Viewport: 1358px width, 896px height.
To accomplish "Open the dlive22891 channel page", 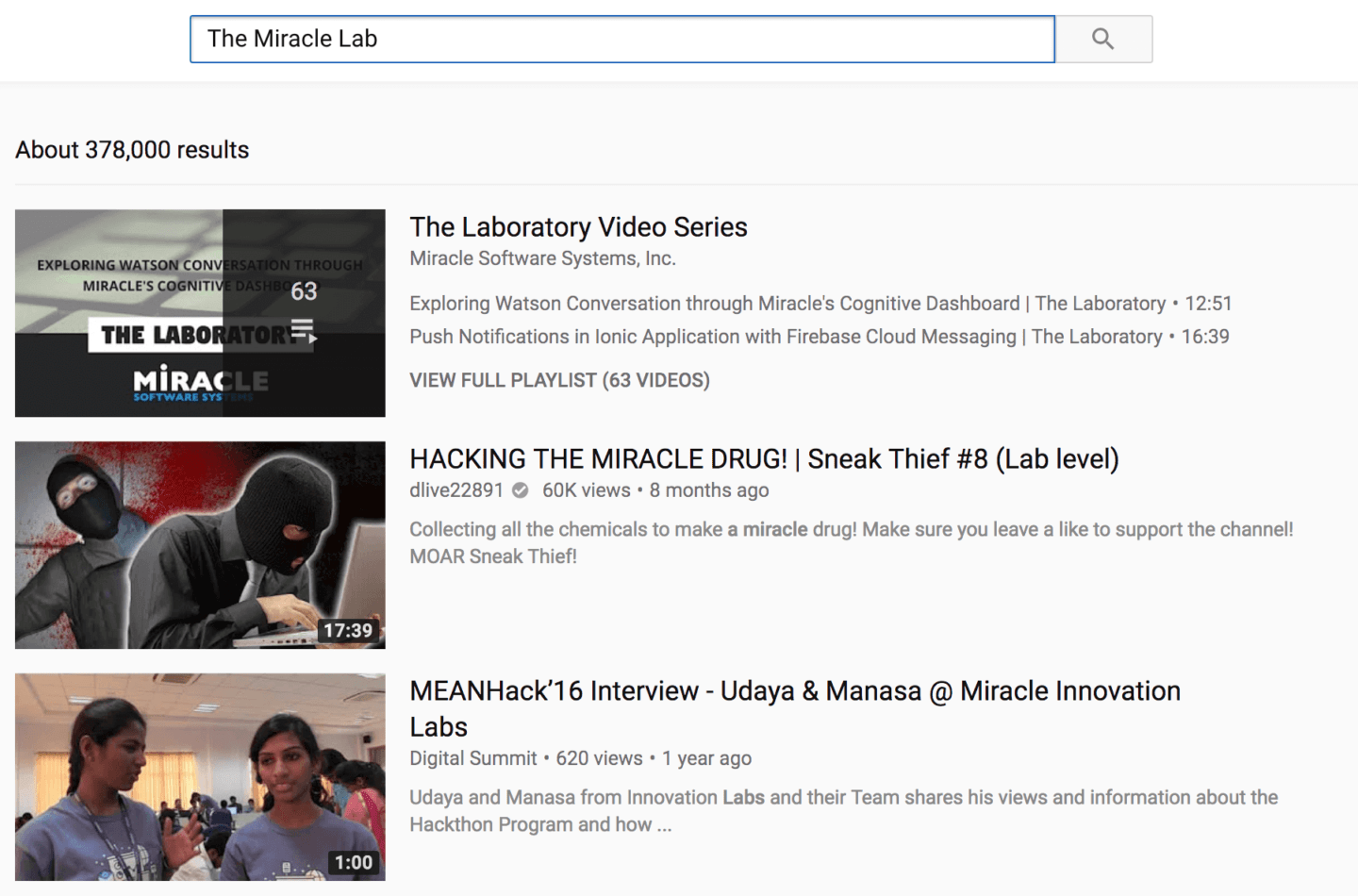I will (456, 490).
